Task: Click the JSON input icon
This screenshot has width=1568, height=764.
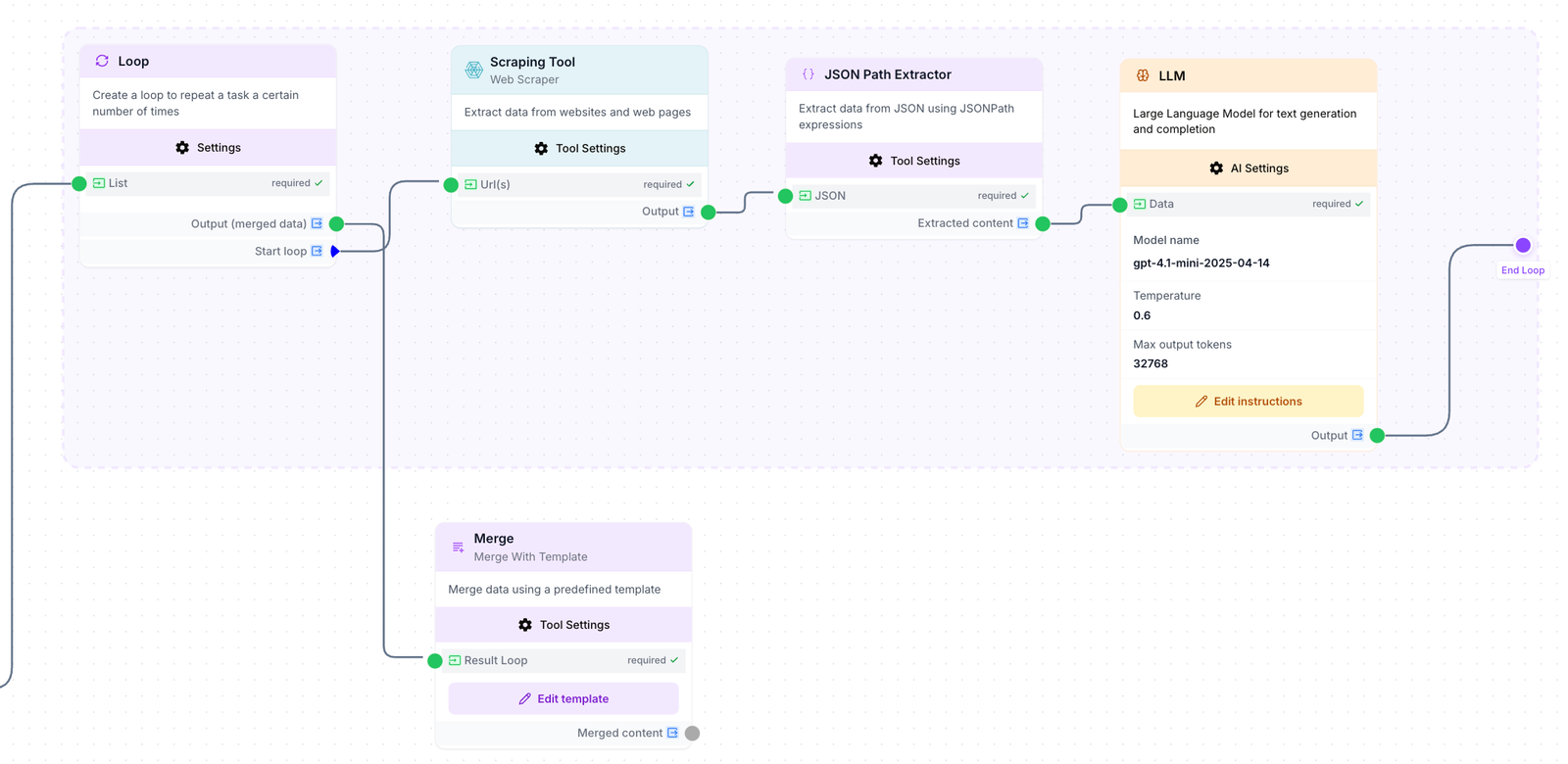Action: point(805,196)
